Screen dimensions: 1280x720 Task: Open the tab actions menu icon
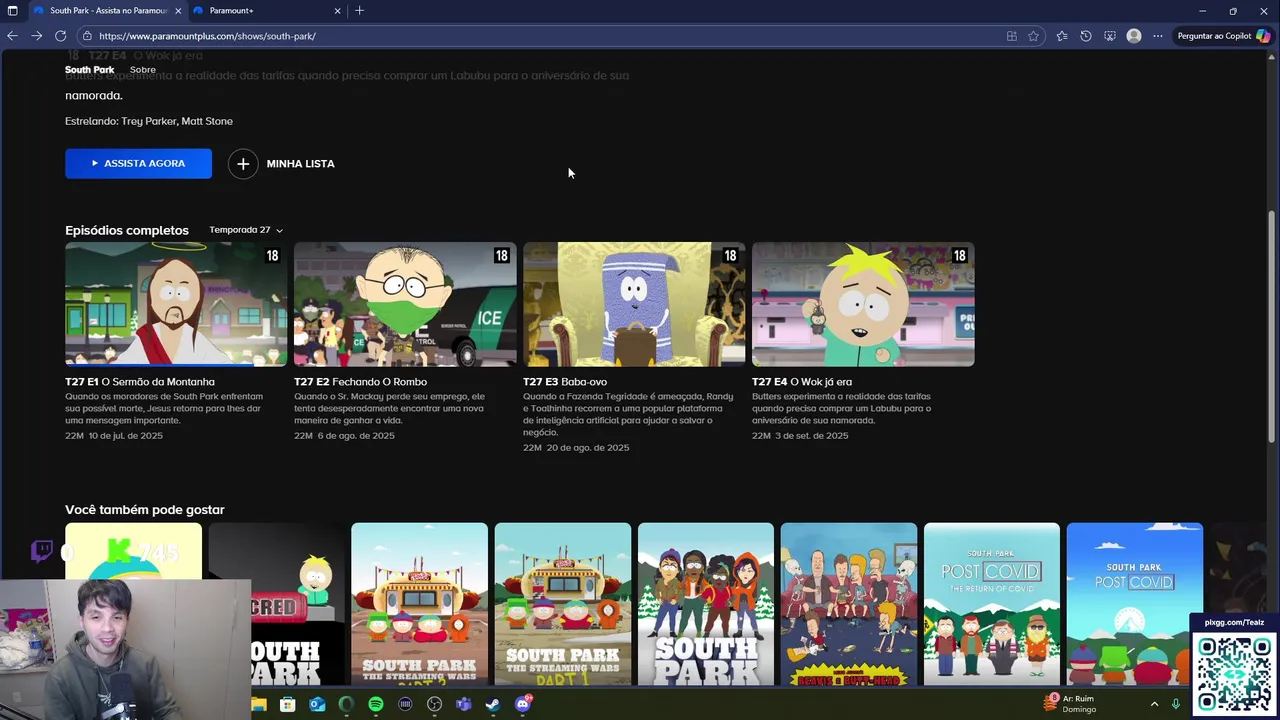click(x=12, y=10)
